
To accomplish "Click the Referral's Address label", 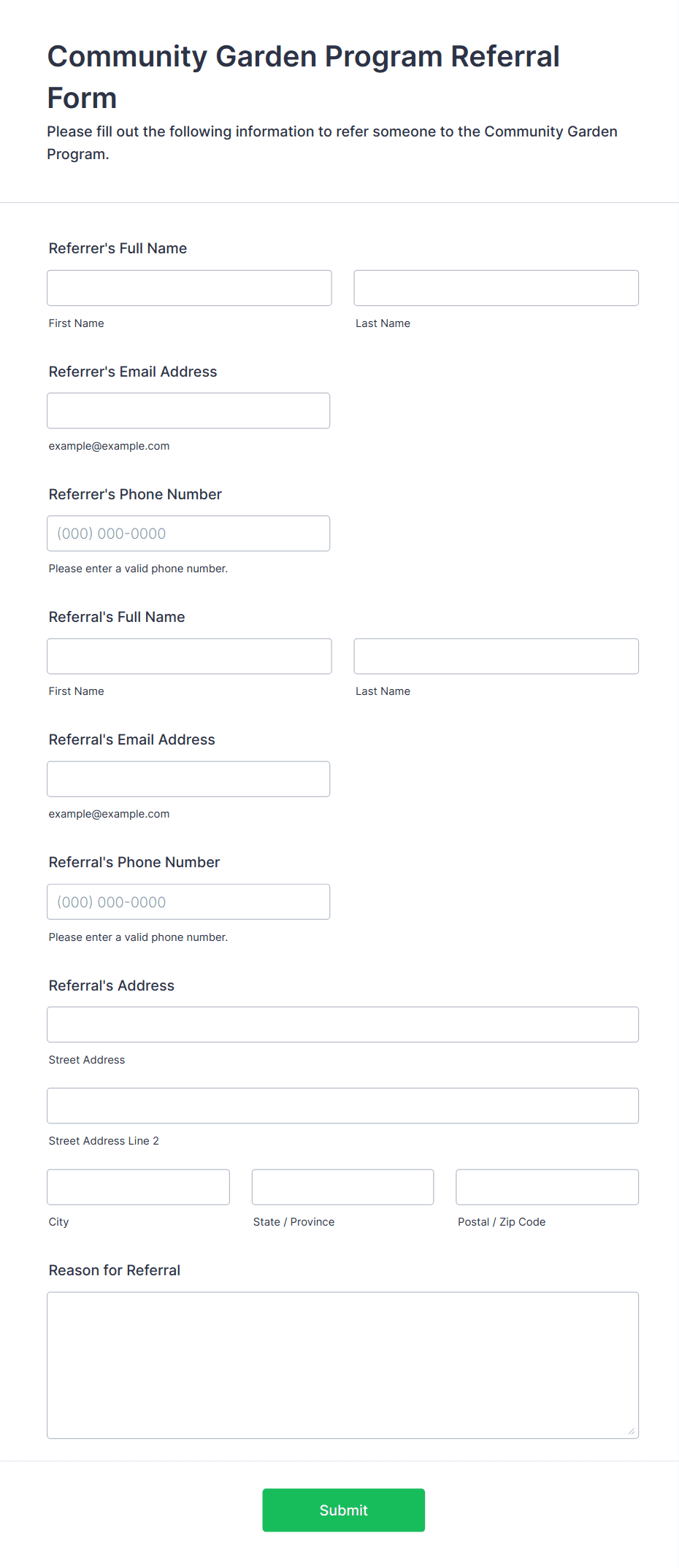I will [111, 985].
